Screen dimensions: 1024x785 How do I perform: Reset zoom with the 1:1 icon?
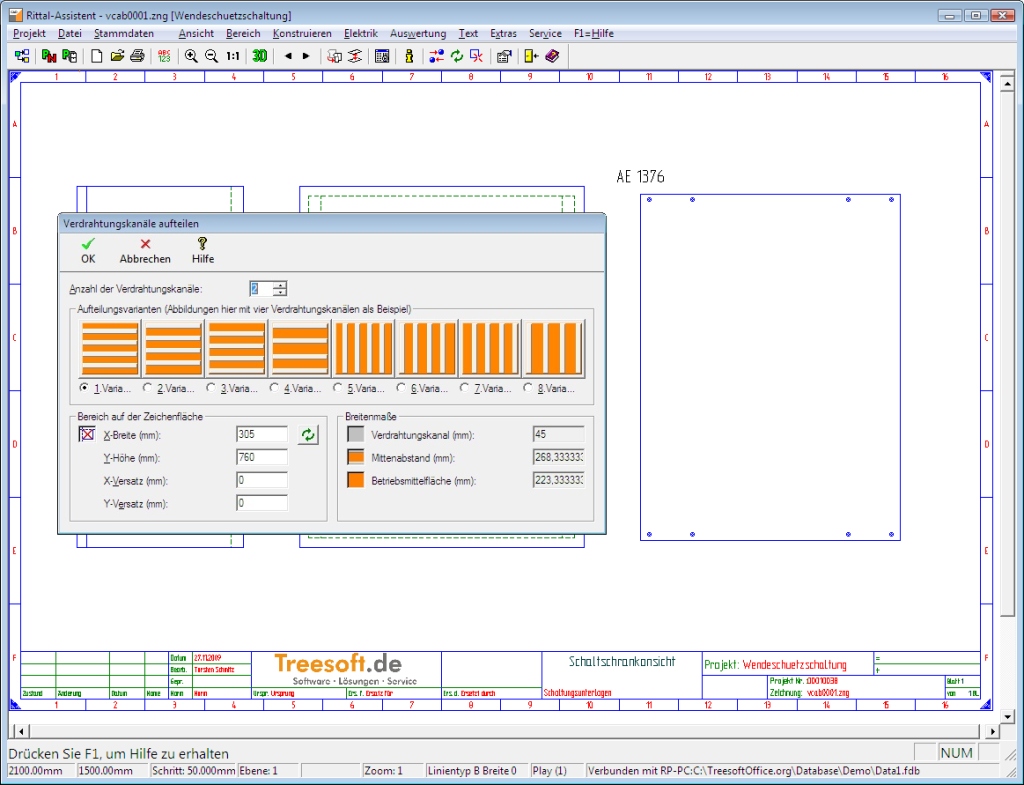tap(232, 56)
